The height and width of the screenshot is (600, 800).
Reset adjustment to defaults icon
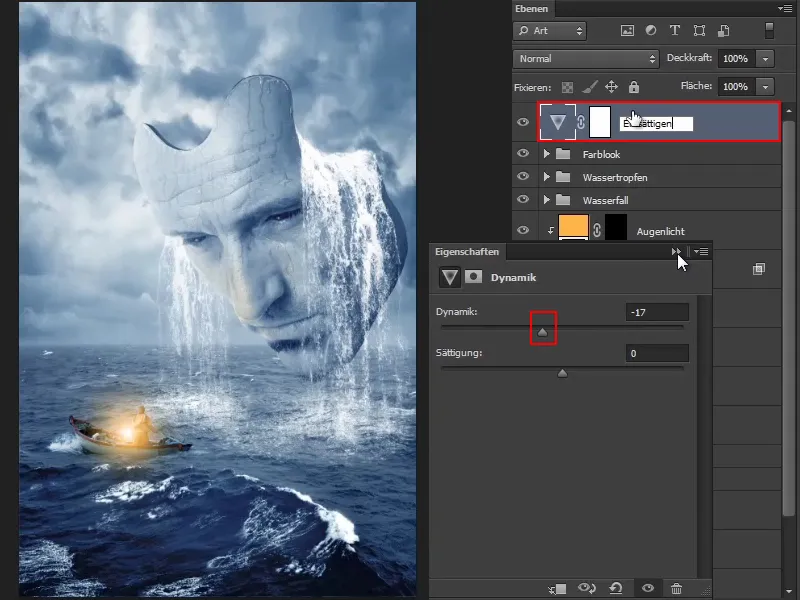(x=616, y=589)
